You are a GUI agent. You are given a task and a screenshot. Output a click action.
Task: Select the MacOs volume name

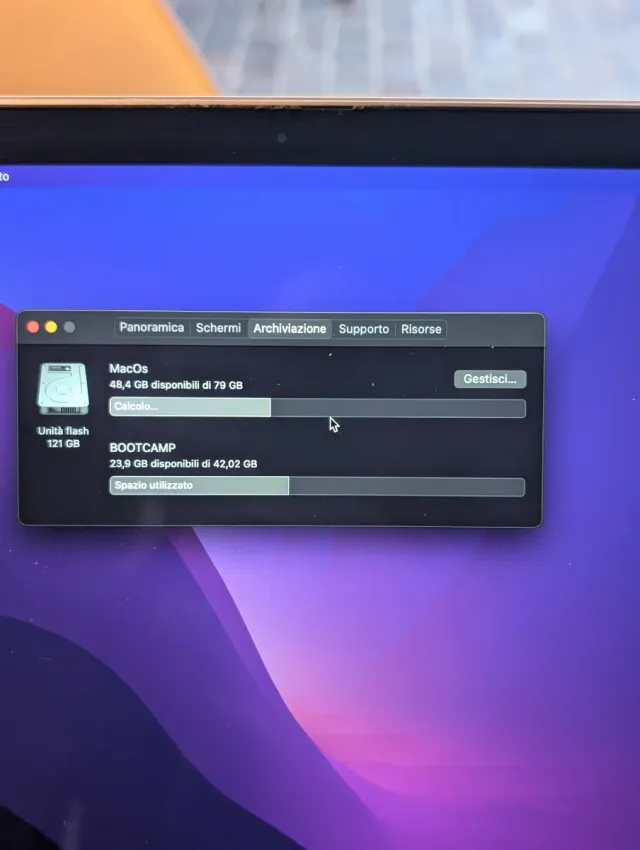tap(128, 369)
